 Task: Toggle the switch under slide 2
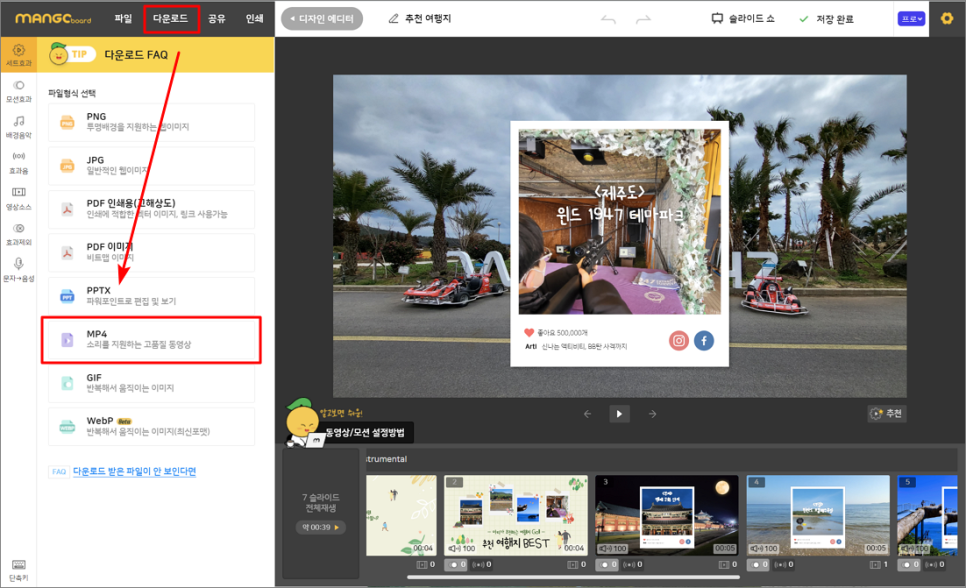455,565
